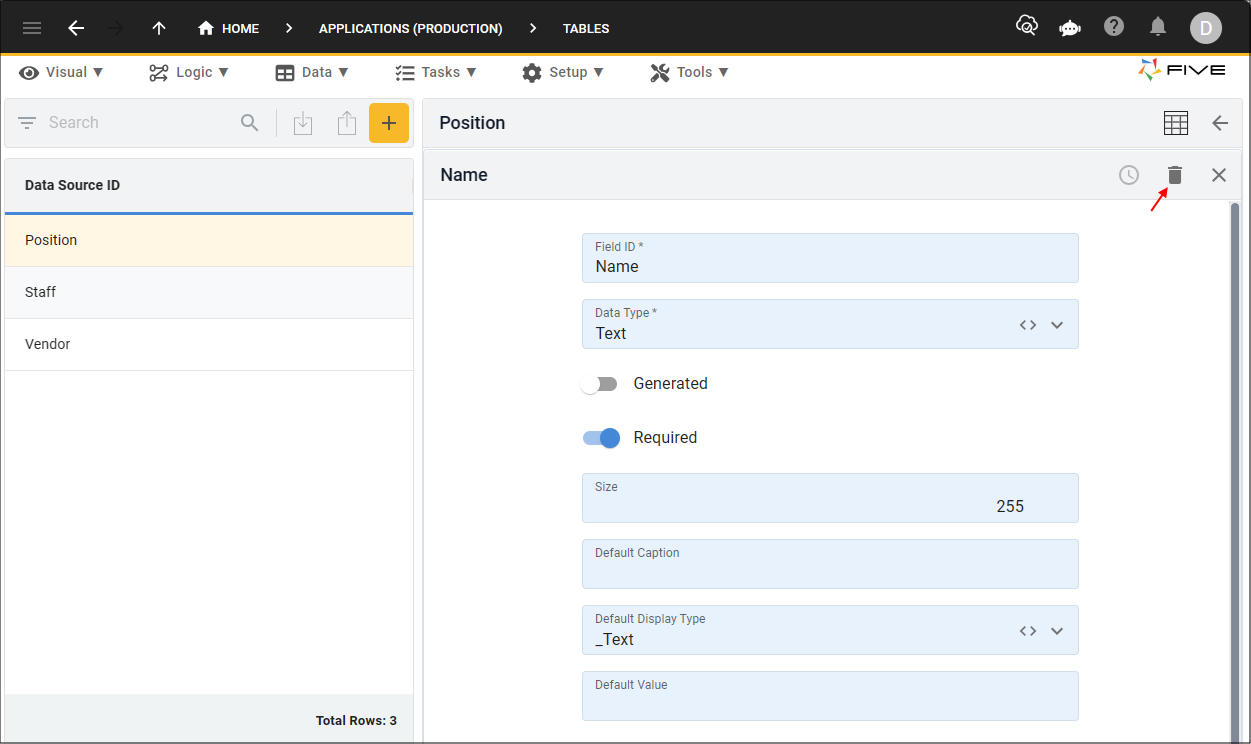Select the Staff table row
The height and width of the screenshot is (744, 1251).
[209, 292]
